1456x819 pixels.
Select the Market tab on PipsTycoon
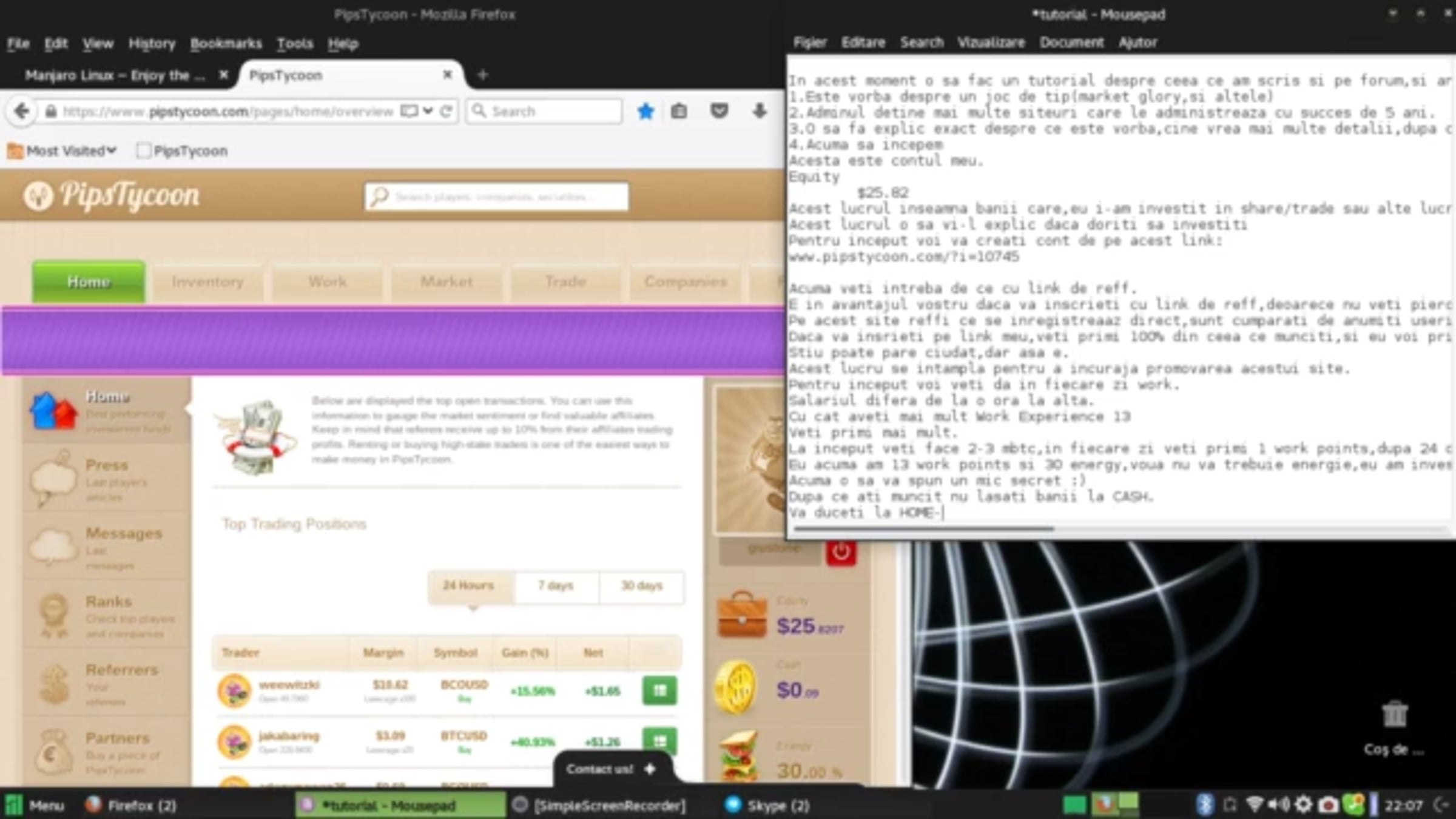(x=447, y=281)
